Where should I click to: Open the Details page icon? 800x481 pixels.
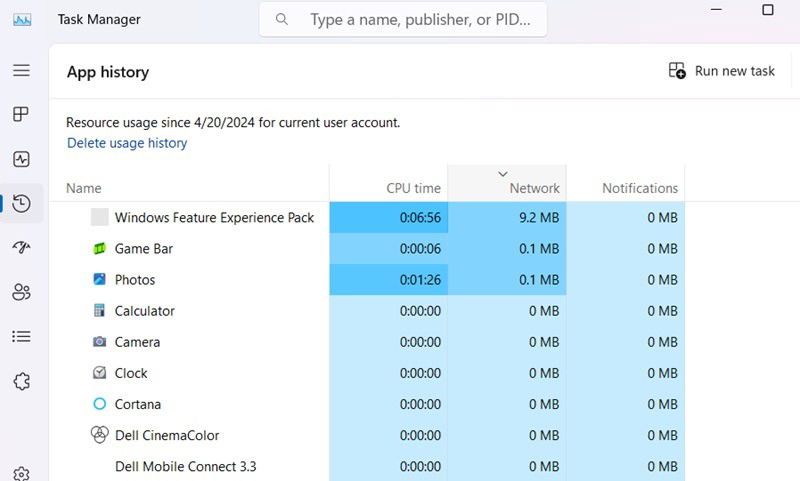pyautogui.click(x=21, y=336)
